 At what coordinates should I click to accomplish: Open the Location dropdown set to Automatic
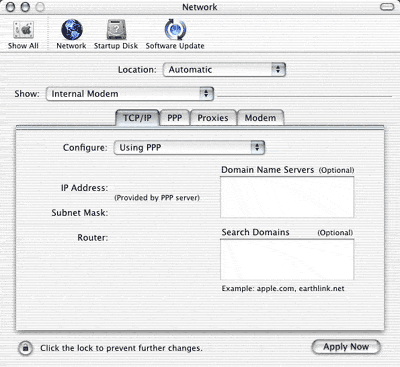tap(224, 70)
